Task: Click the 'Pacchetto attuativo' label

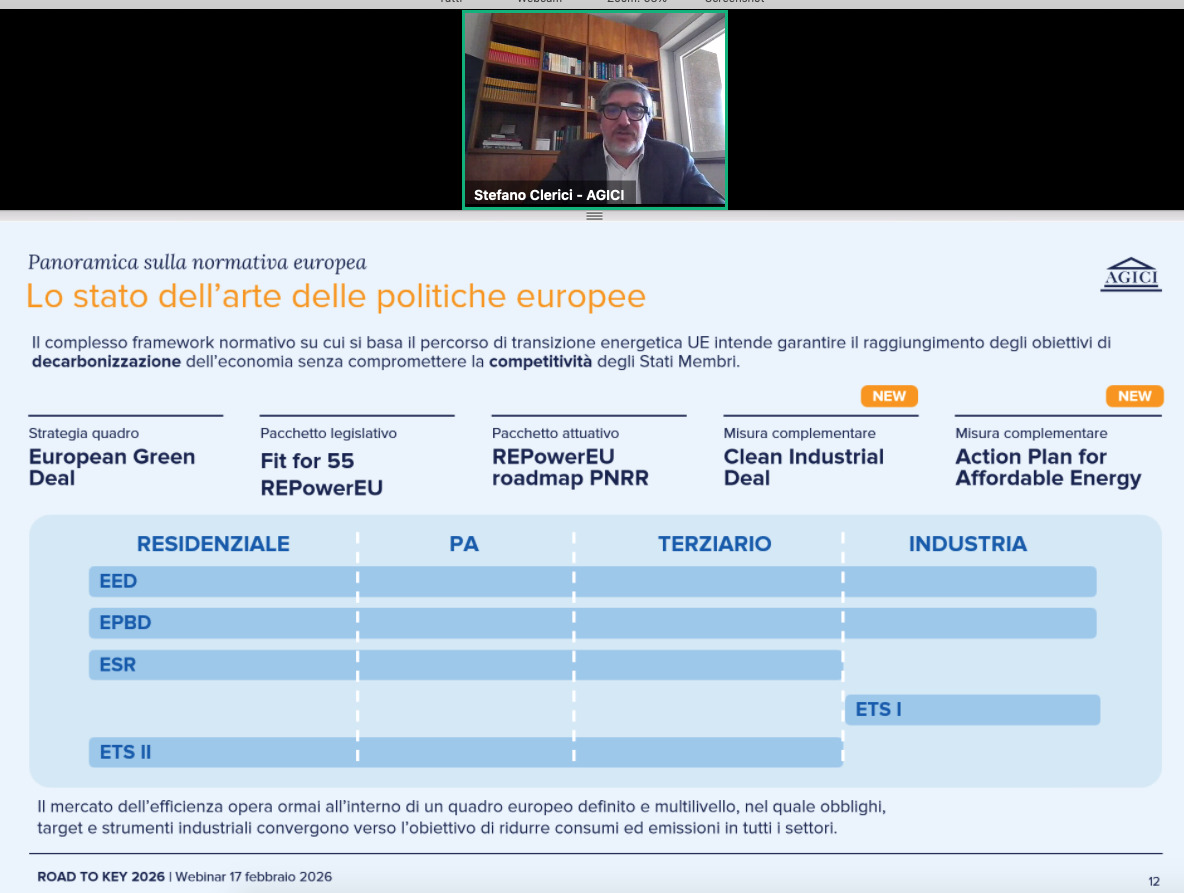Action: click(555, 433)
